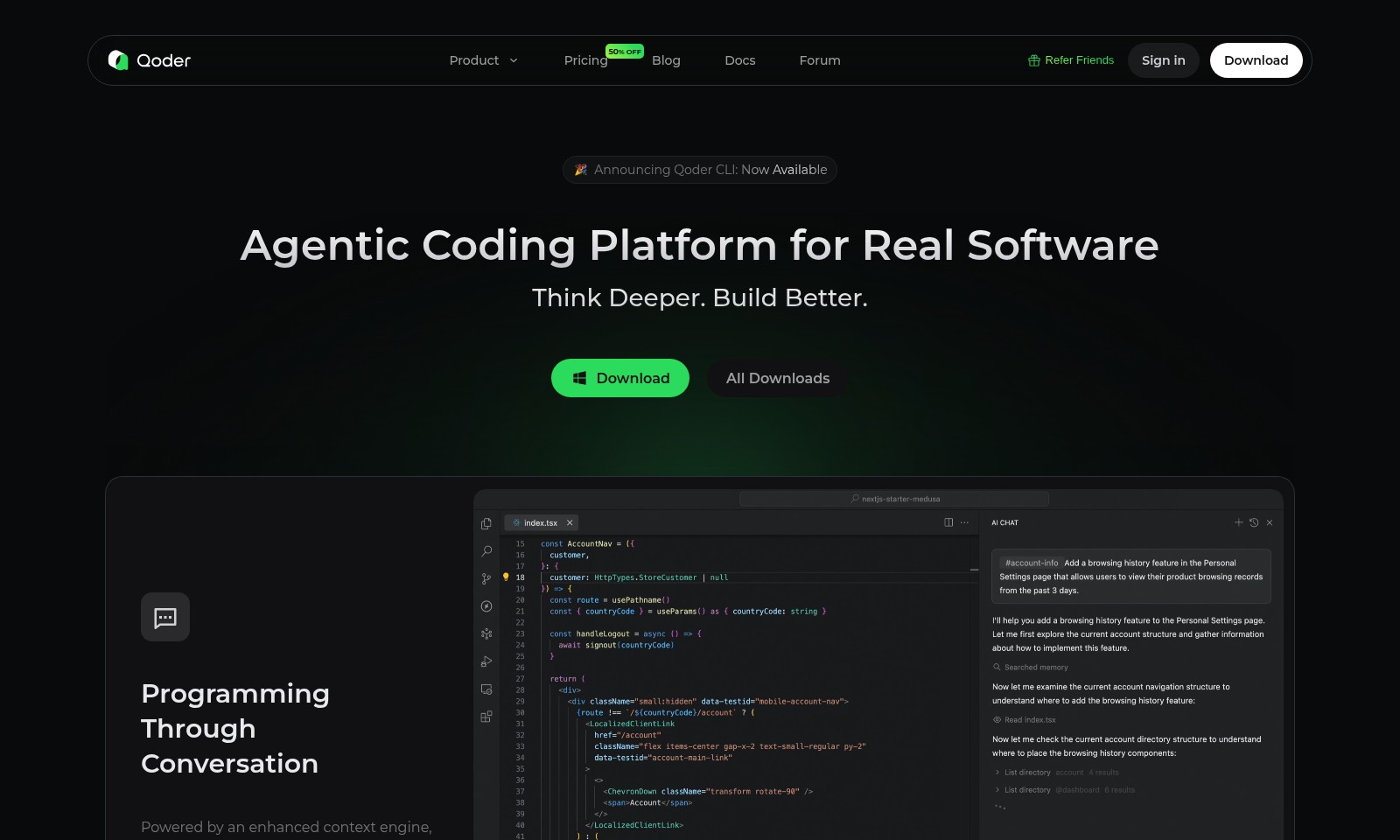The height and width of the screenshot is (840, 1400).
Task: Click the All Downloads button
Action: [778, 378]
